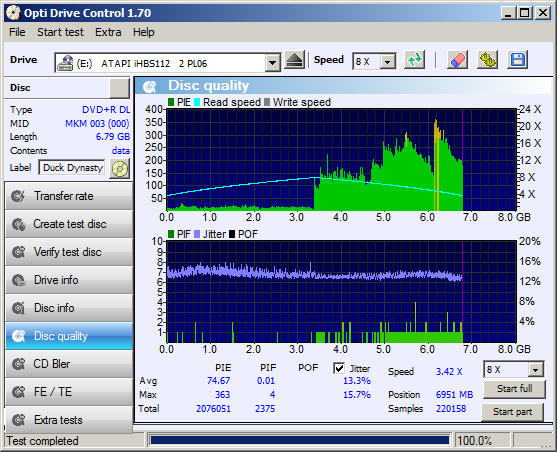Click the Start part button
The height and width of the screenshot is (452, 557).
(513, 412)
